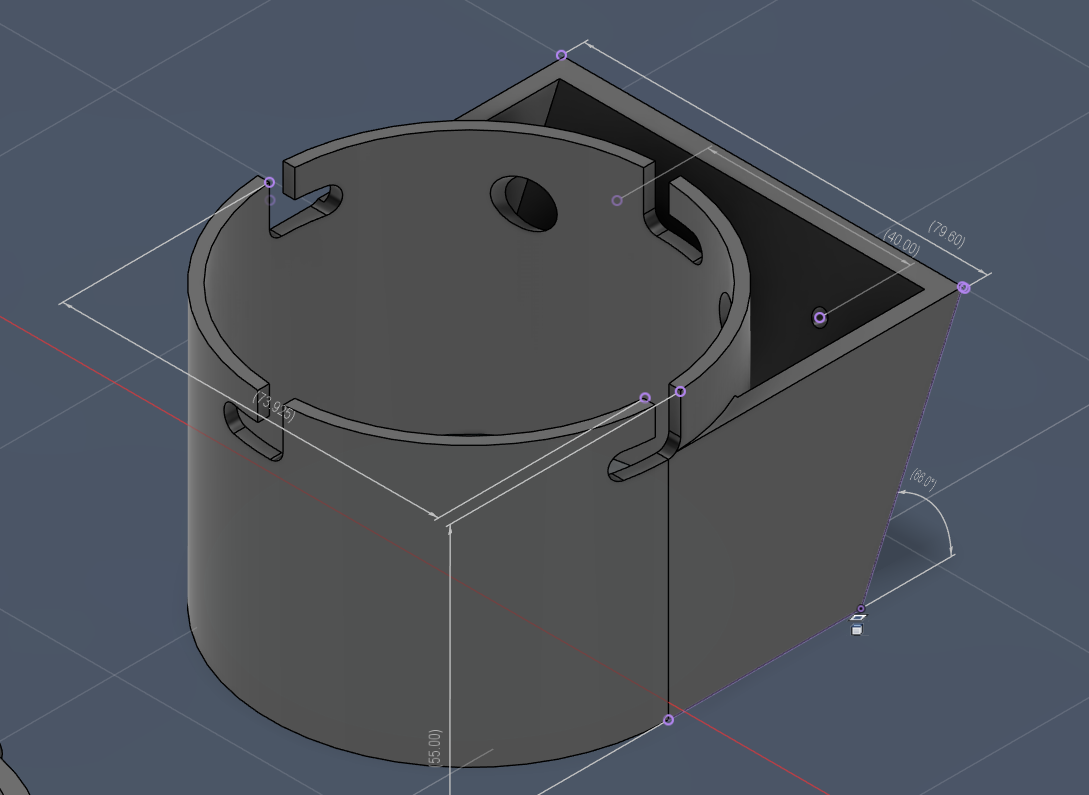Select the large round hole in cylinder wall
Image resolution: width=1089 pixels, height=795 pixels.
coord(524,203)
